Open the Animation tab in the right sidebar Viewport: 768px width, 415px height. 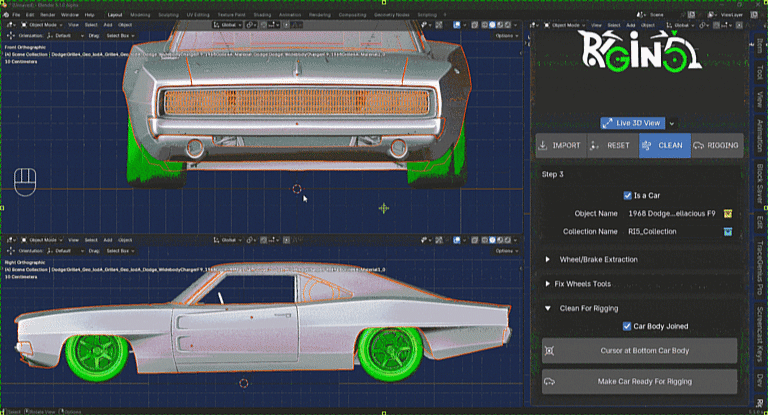coord(759,136)
